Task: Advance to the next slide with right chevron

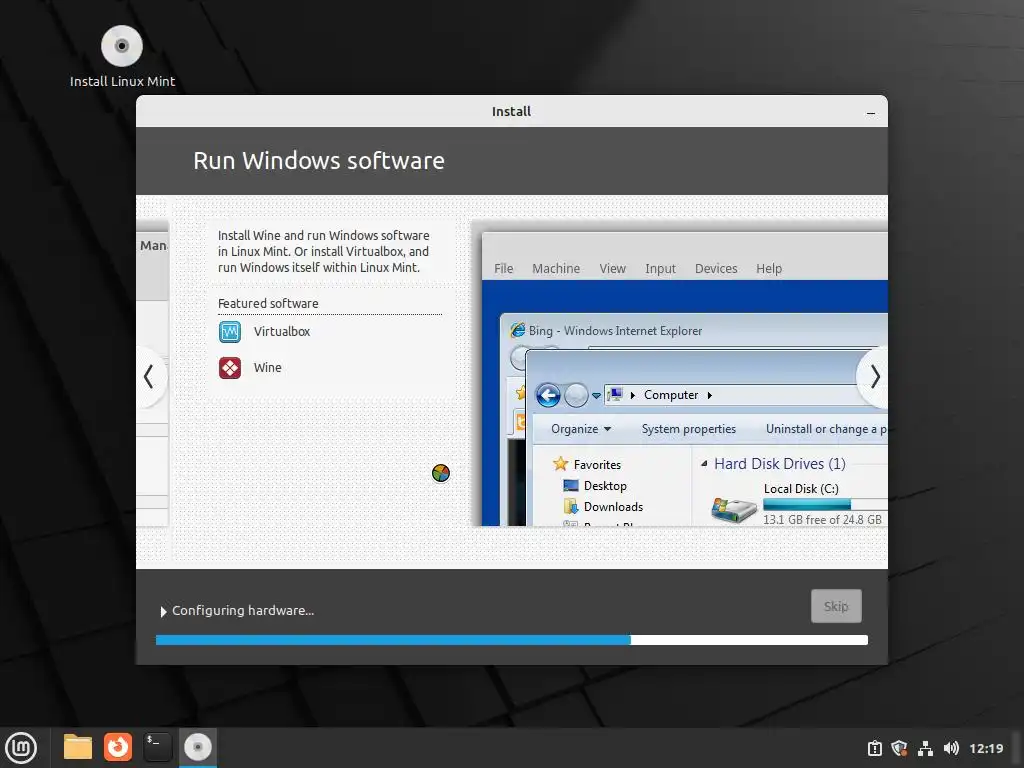Action: tap(874, 377)
